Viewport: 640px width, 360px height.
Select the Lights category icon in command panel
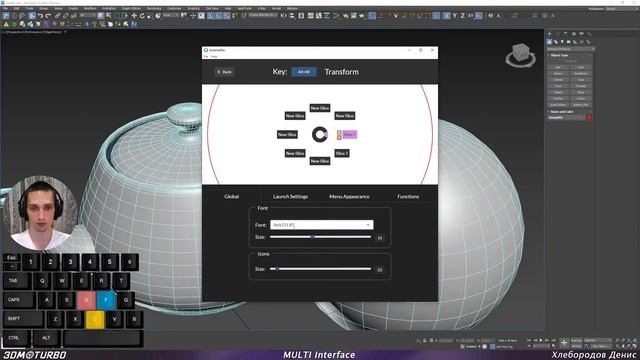tap(562, 42)
